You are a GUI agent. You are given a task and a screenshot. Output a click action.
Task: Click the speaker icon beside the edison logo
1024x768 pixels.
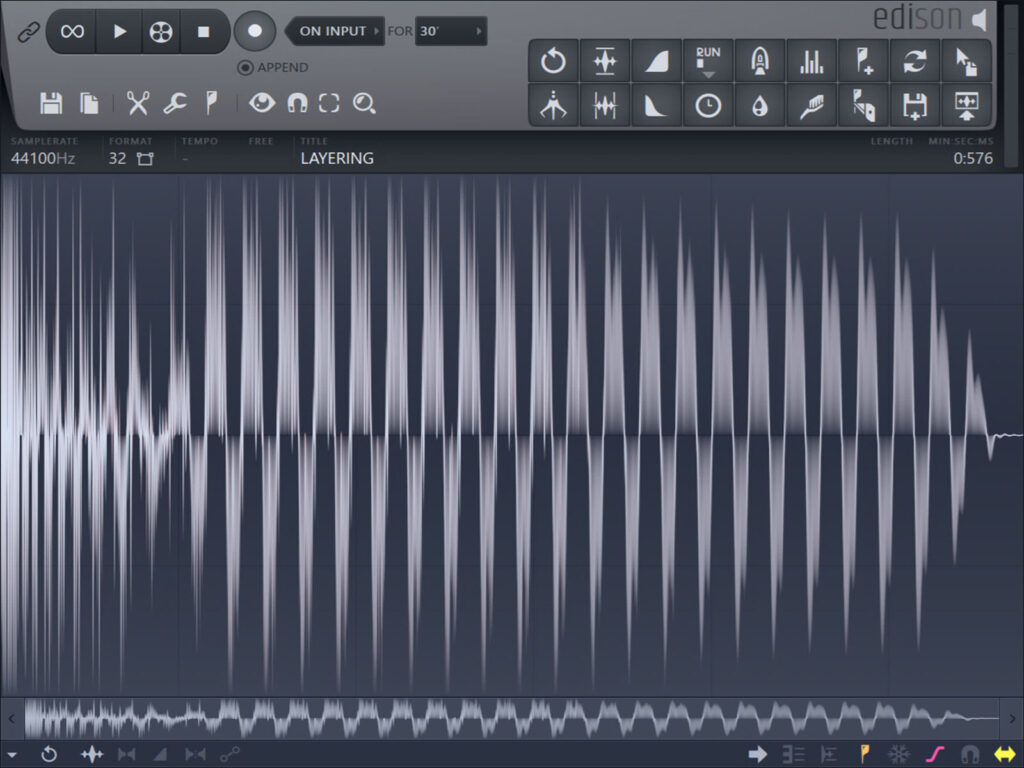pos(979,20)
